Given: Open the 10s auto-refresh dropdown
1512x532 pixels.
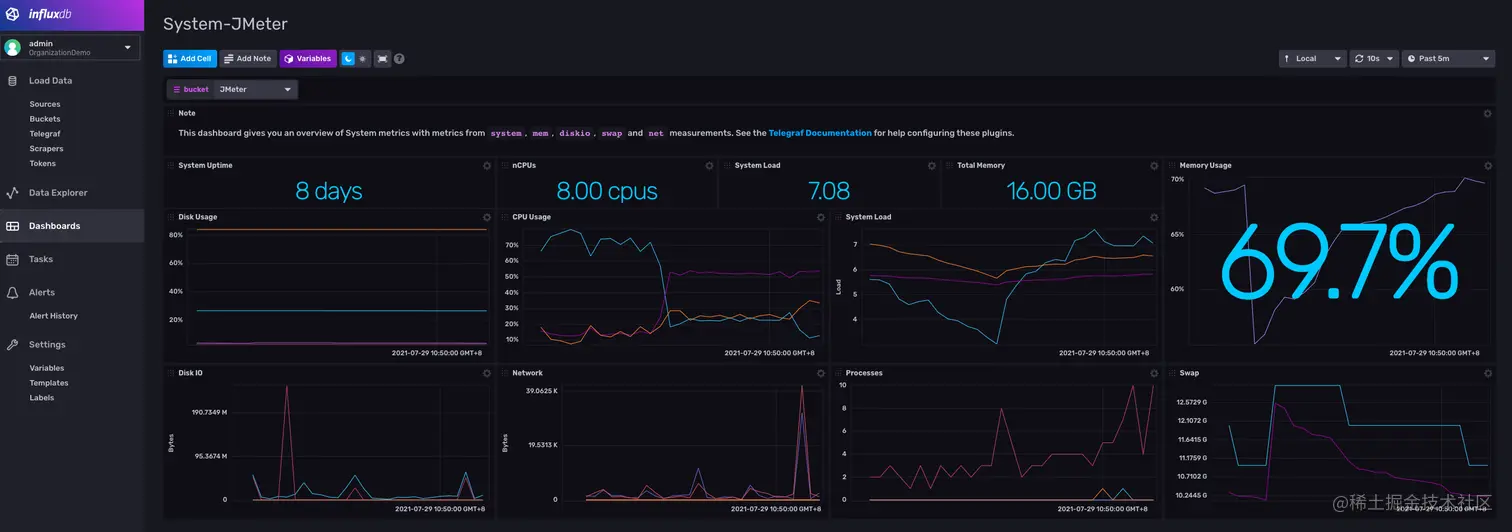Looking at the screenshot, I should [1374, 59].
